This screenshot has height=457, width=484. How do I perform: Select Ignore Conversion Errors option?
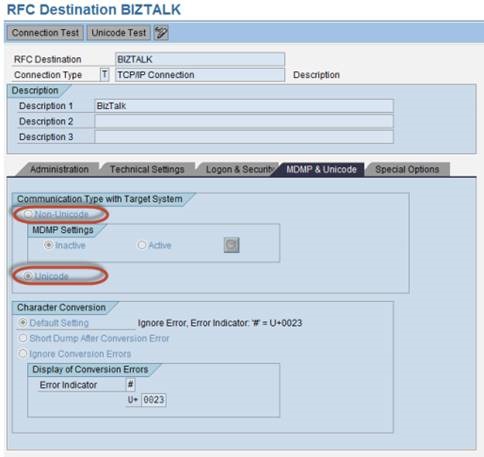coord(23,354)
